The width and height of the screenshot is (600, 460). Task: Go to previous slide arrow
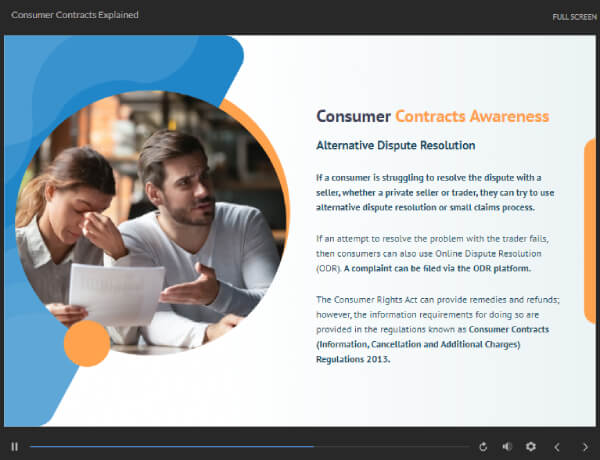coord(557,447)
